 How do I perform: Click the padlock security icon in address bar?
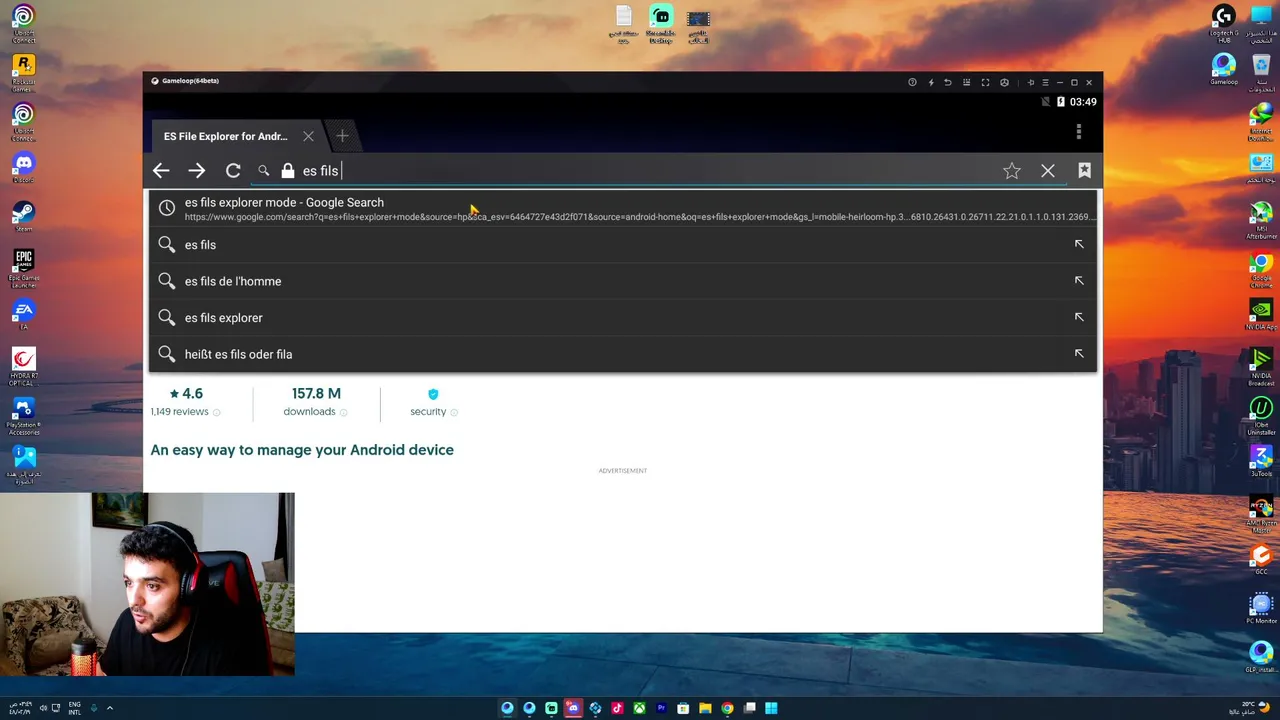point(288,171)
